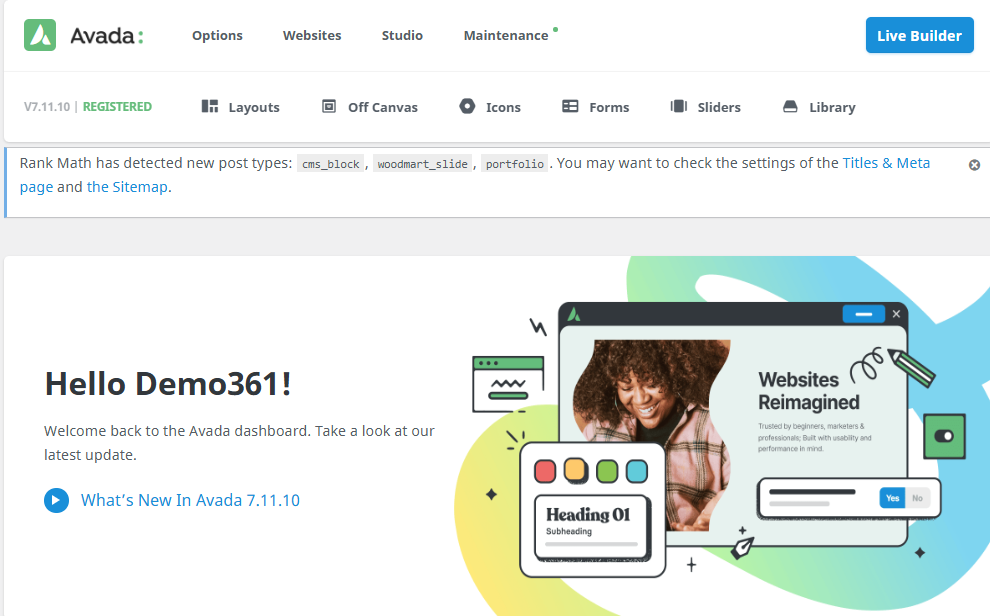Open the Studio menu
This screenshot has width=990, height=616.
click(x=402, y=35)
